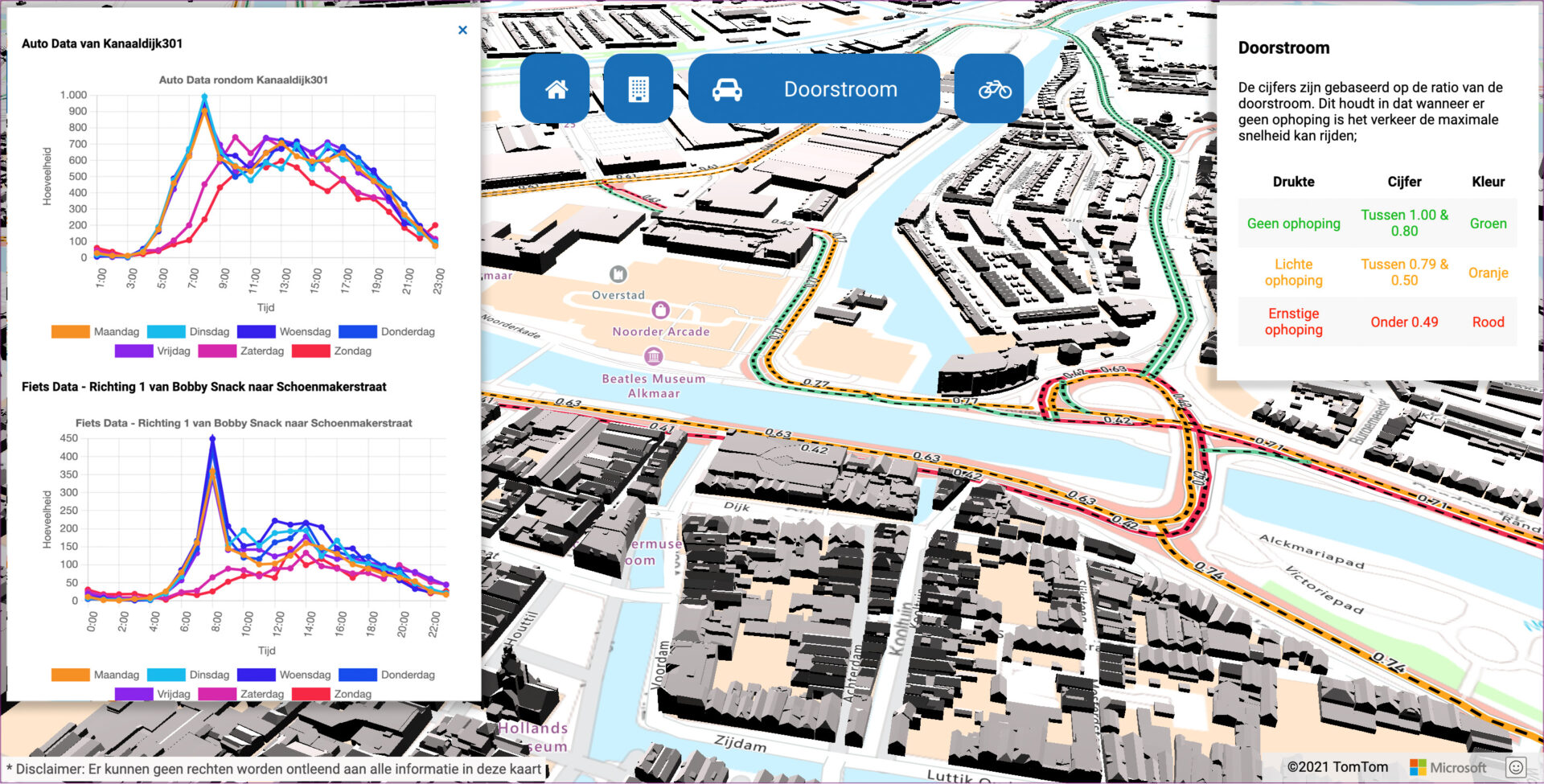This screenshot has width=1544, height=784.
Task: Switch to the bicycle data button
Action: pos(994,89)
